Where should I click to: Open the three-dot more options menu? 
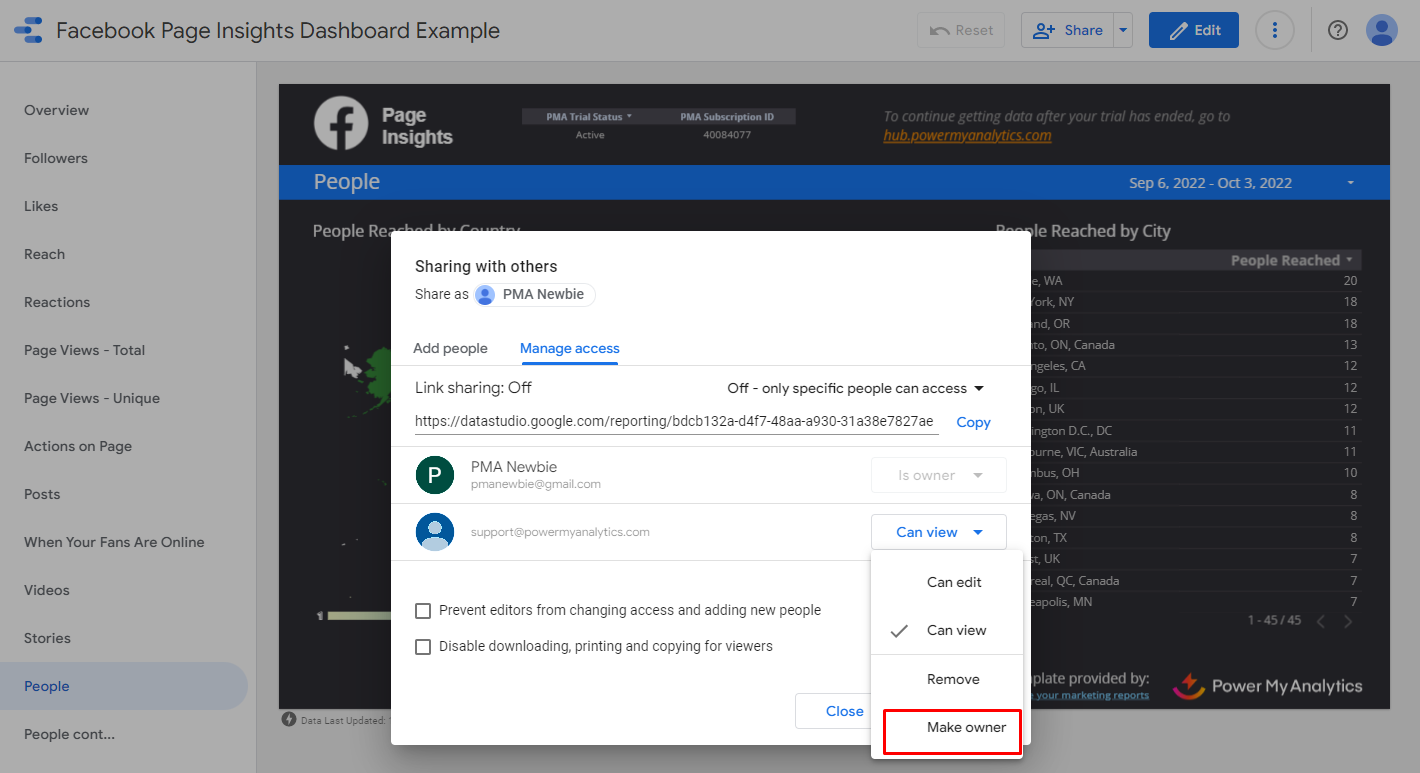[1273, 30]
